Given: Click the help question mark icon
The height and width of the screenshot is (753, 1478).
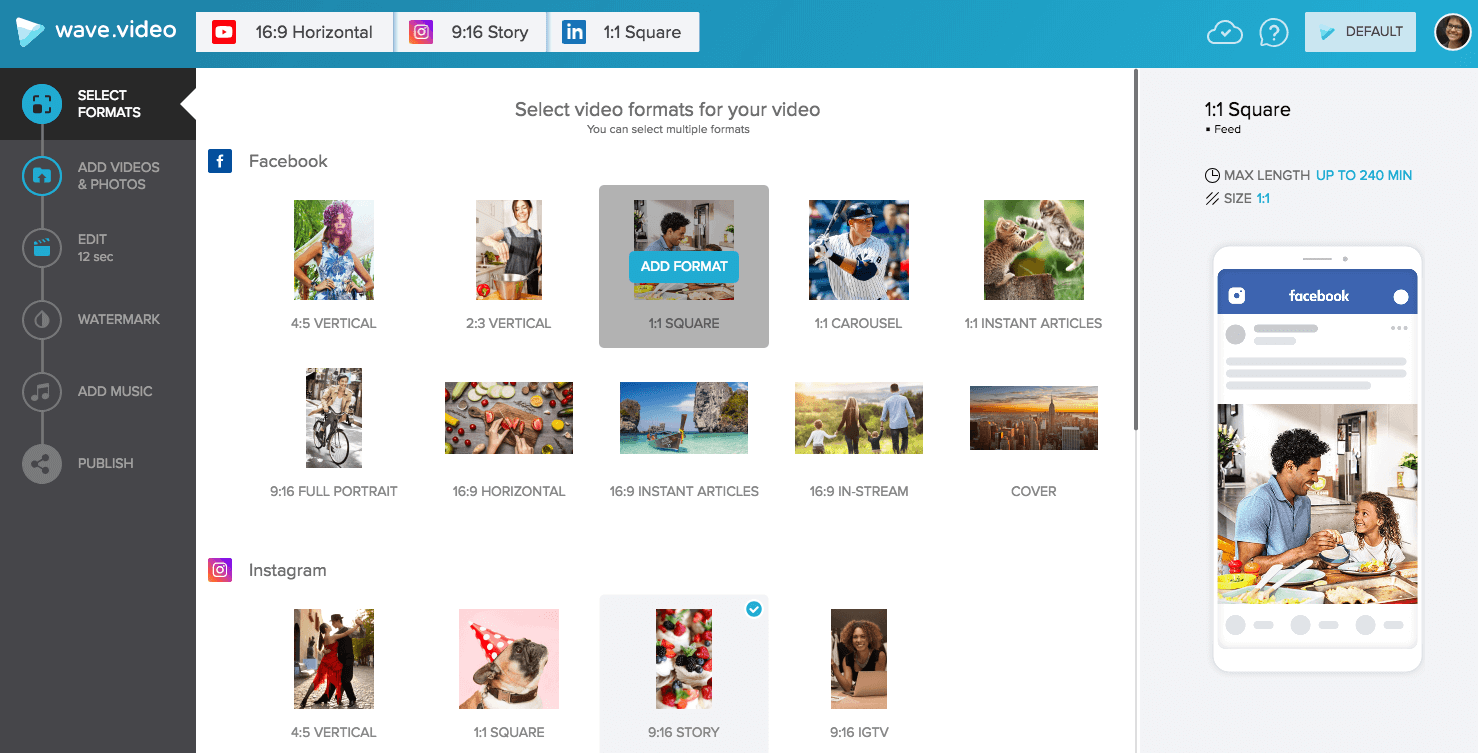Looking at the screenshot, I should pyautogui.click(x=1273, y=32).
